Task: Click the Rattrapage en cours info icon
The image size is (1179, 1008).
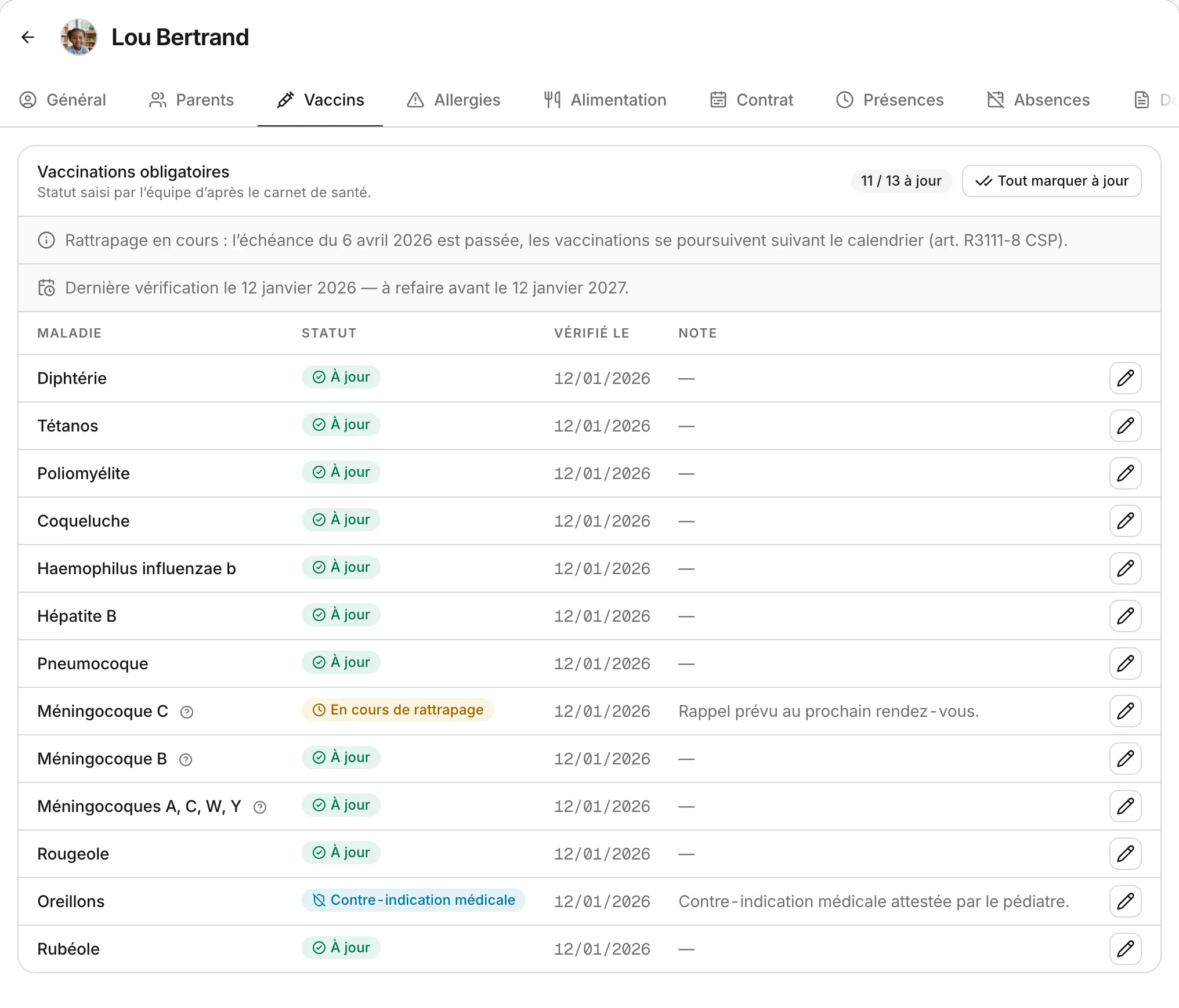Action: [x=46, y=240]
